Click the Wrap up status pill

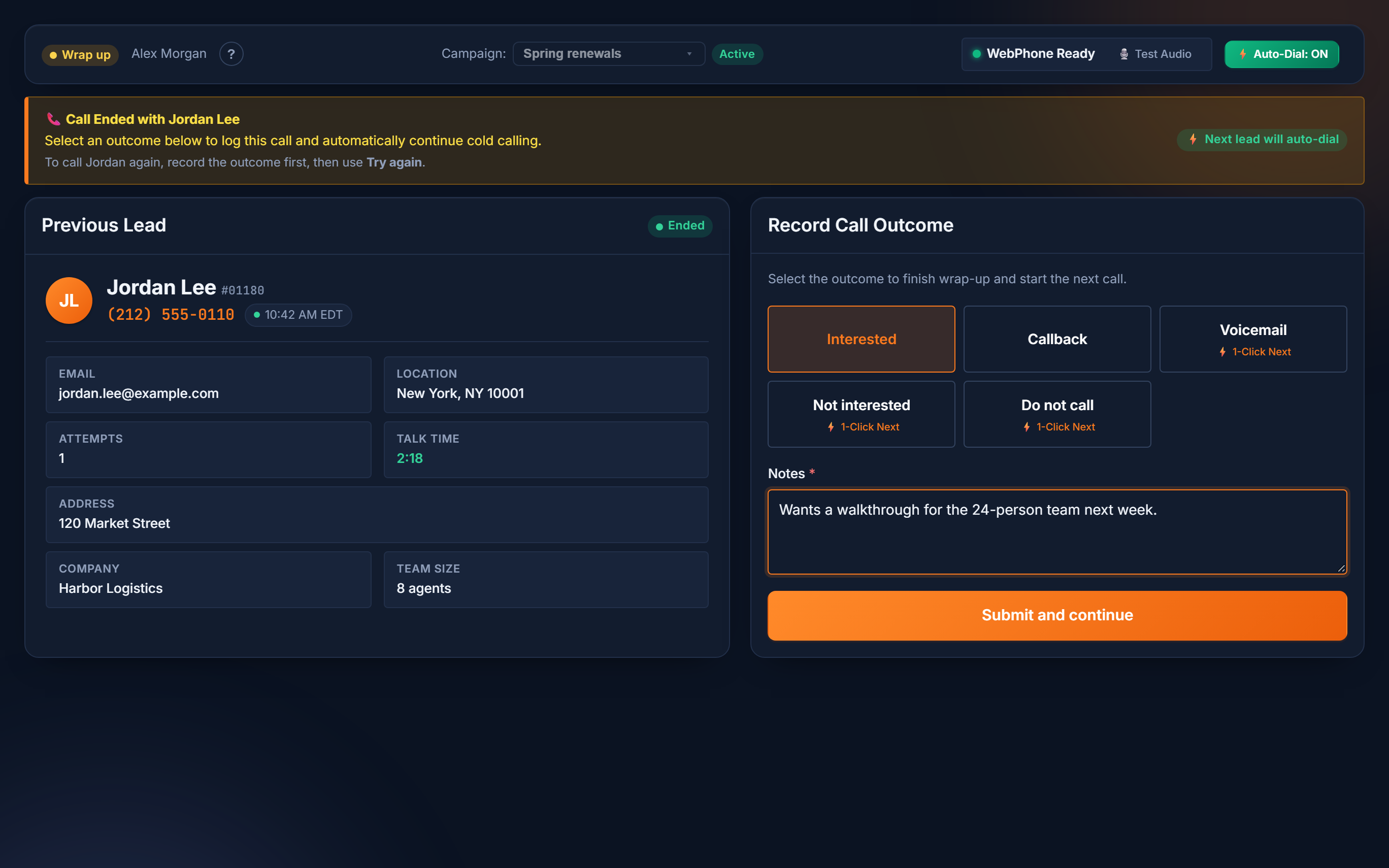tap(80, 55)
